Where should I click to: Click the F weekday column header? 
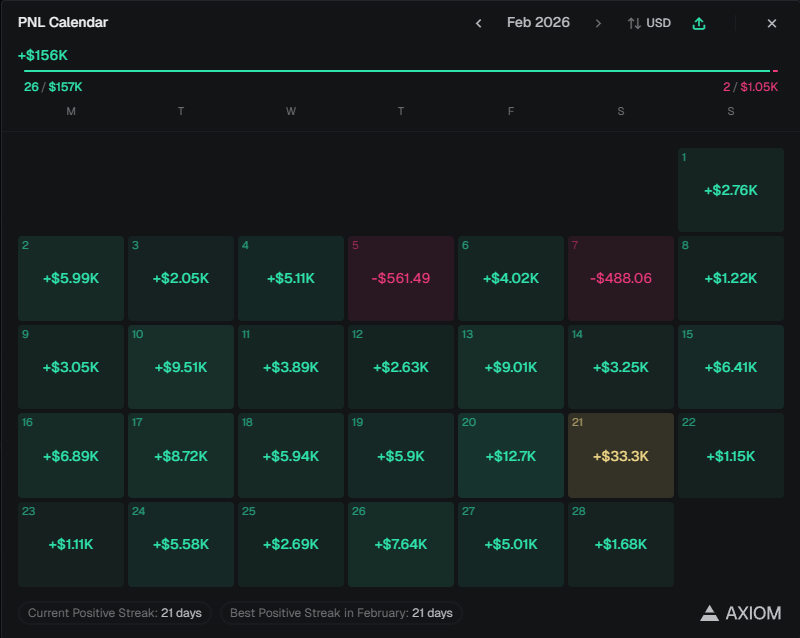click(x=511, y=111)
